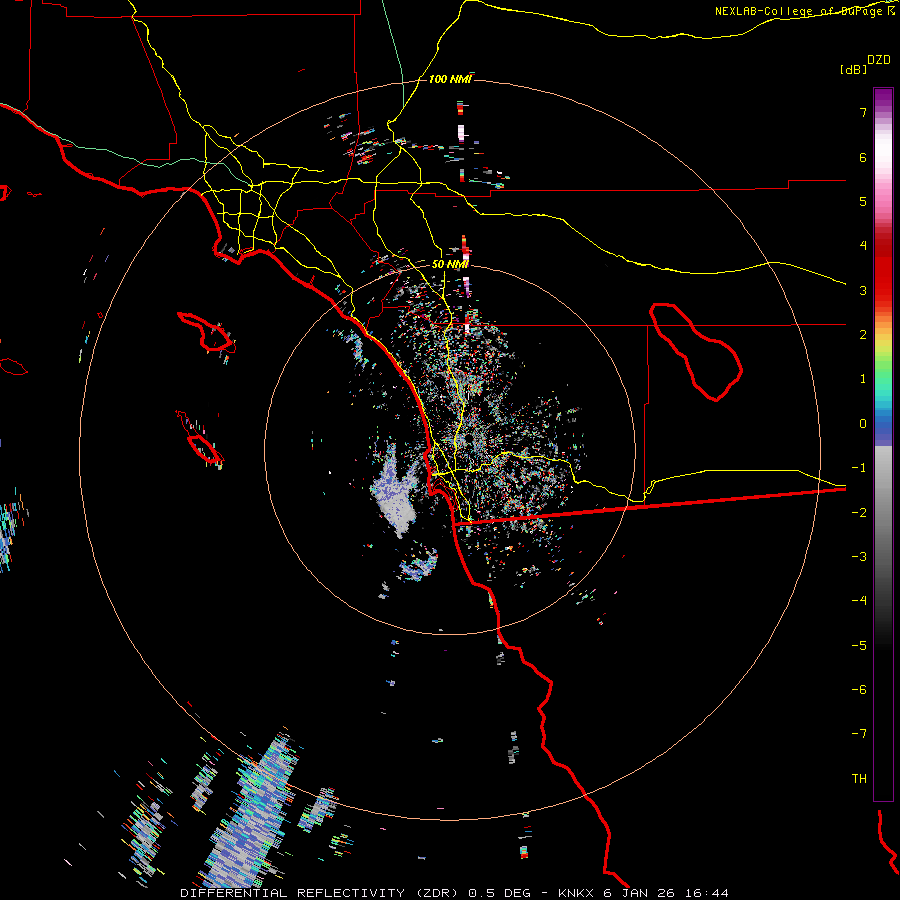Click the TH threshold label on the scale
Viewport: 900px width, 900px height.
pos(859,779)
